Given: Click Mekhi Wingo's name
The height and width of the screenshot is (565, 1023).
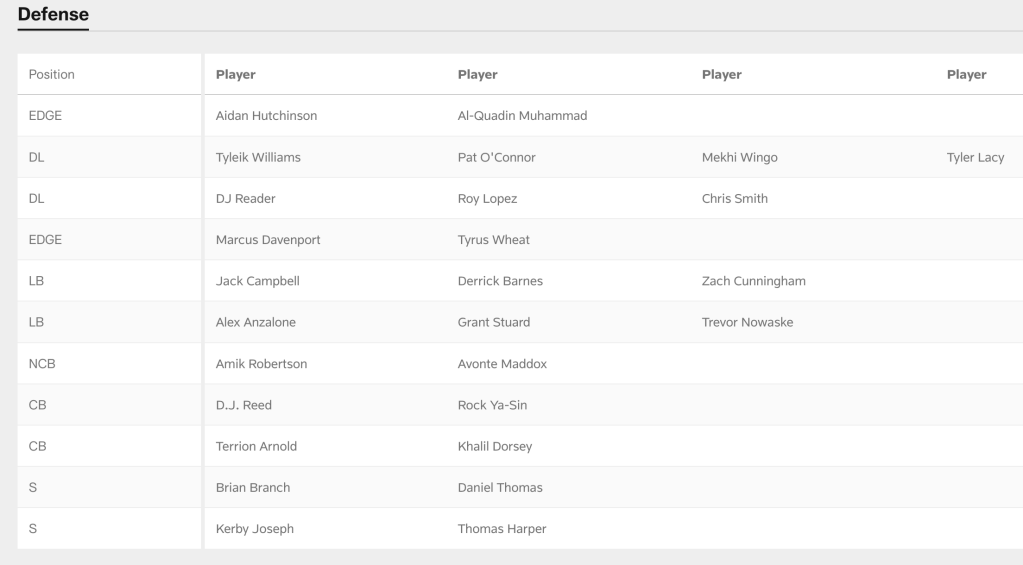Looking at the screenshot, I should coord(740,157).
